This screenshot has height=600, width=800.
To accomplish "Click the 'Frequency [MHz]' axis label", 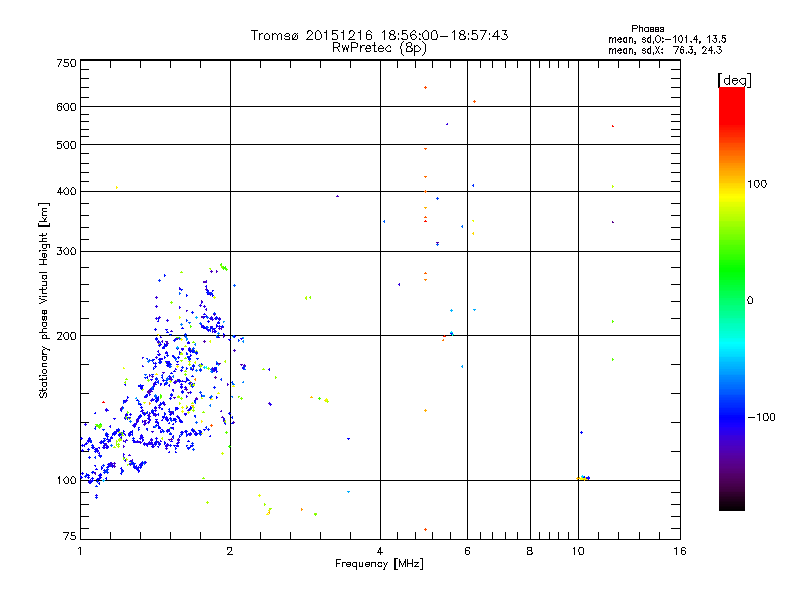I will pos(379,564).
